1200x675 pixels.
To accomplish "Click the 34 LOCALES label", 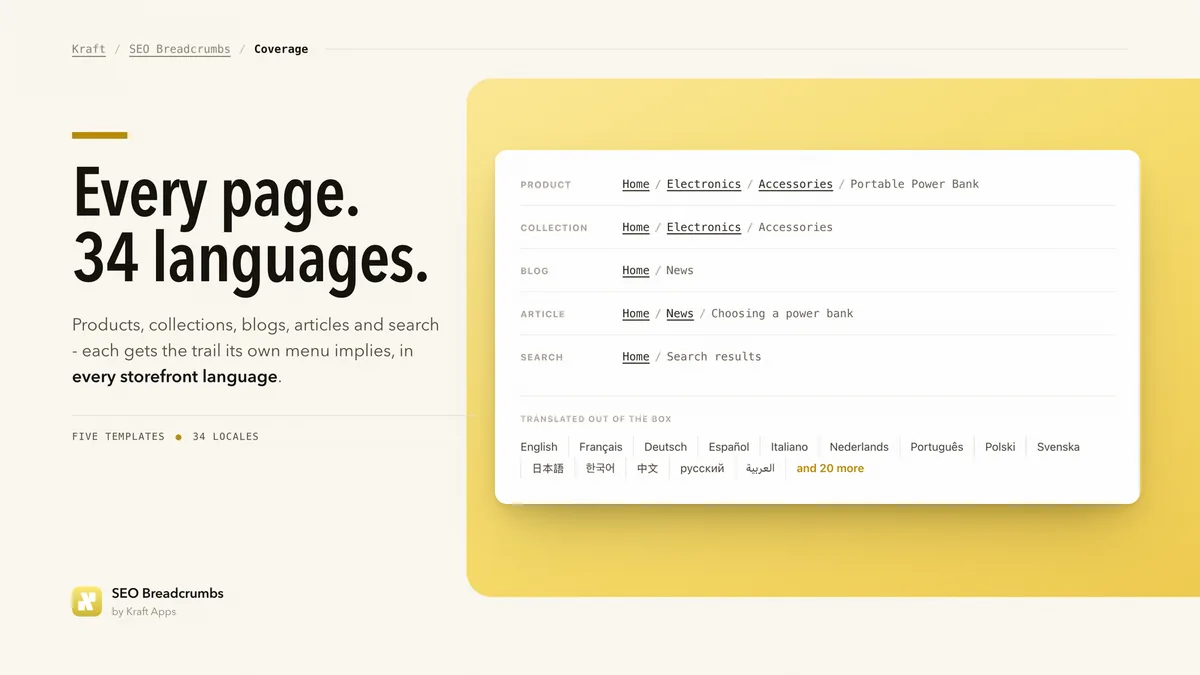I will pyautogui.click(x=225, y=437).
